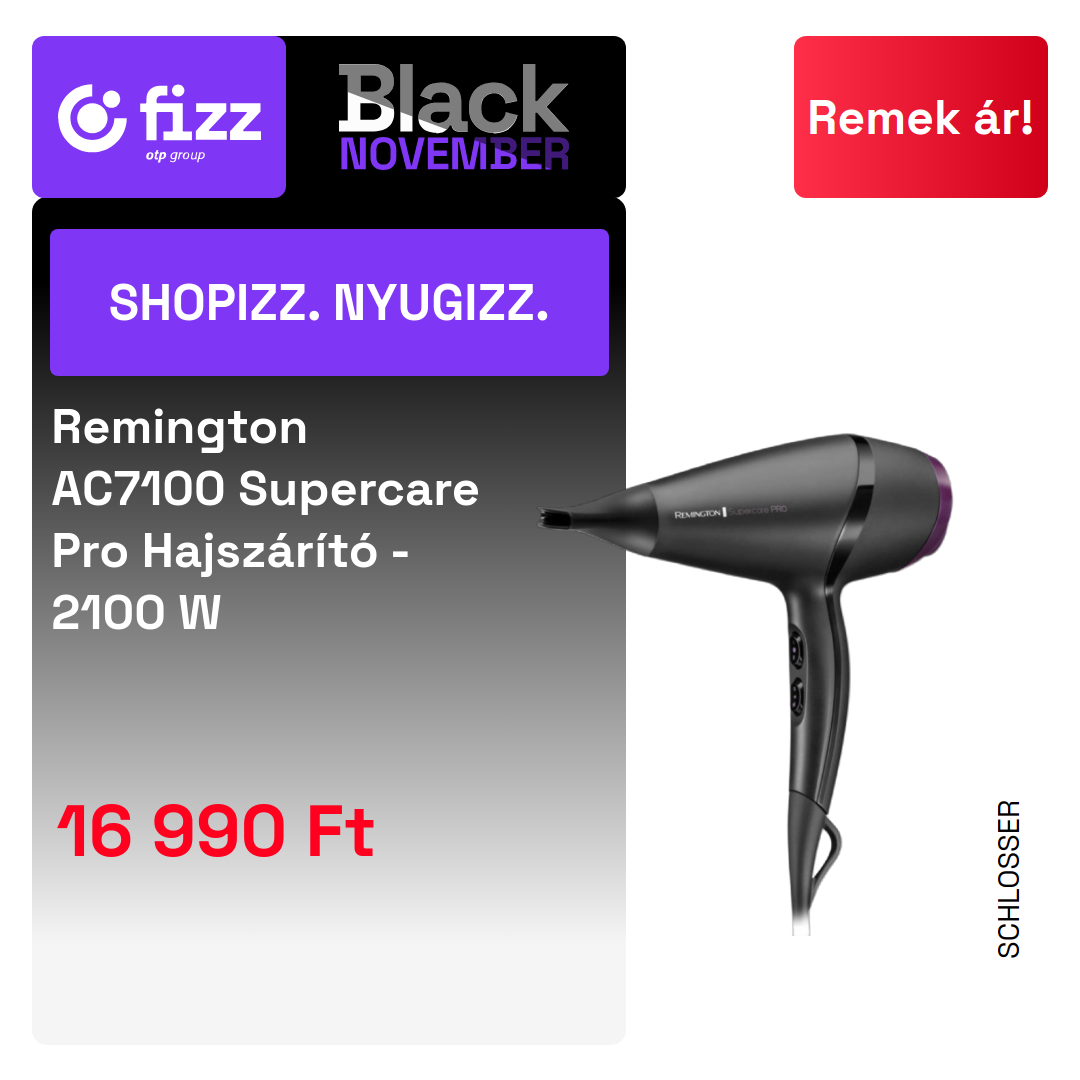Click the 16 990 Ft price
The height and width of the screenshot is (1080, 1080).
215,831
